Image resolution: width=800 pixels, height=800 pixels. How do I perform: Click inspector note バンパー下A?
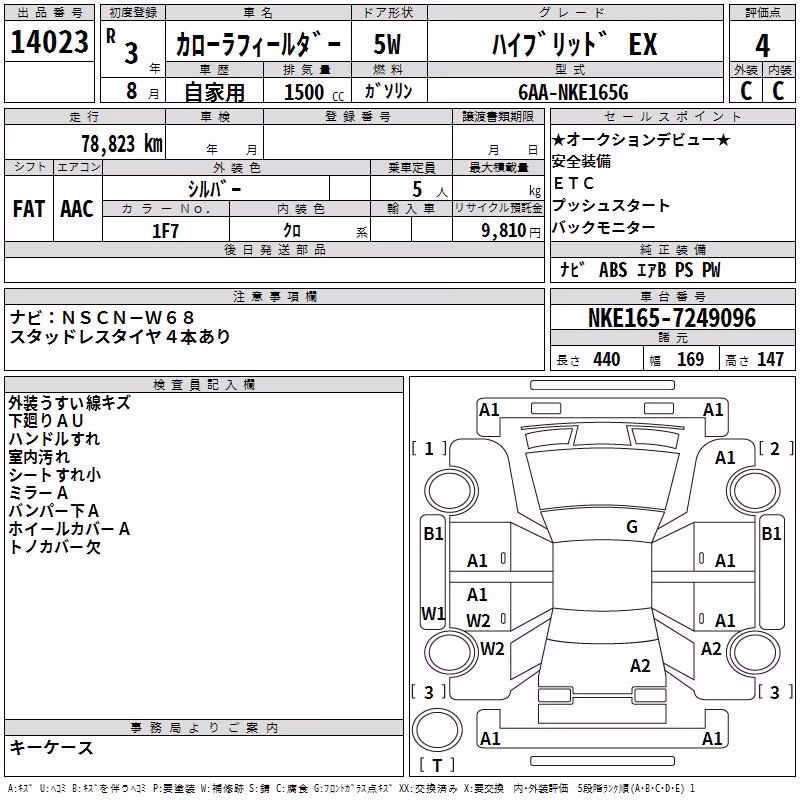(x=54, y=511)
